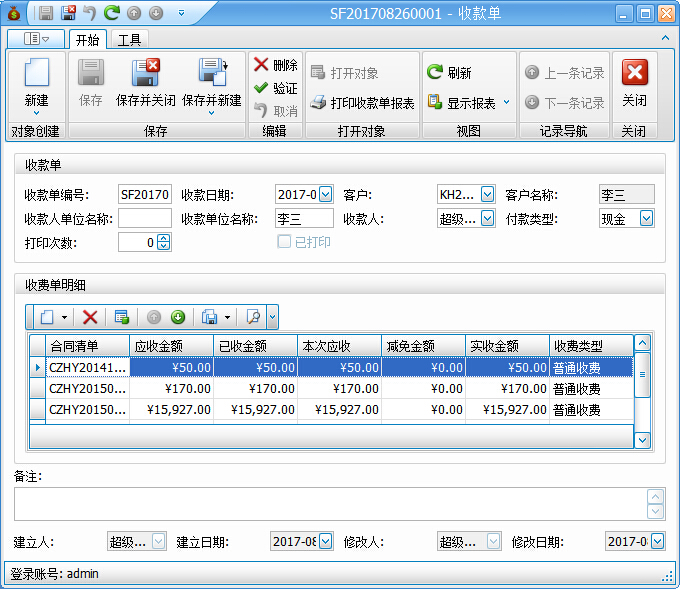Screen dimensions: 680x589
Task: Click the 保存并关闭 (Save and Close) icon
Action: click(145, 73)
